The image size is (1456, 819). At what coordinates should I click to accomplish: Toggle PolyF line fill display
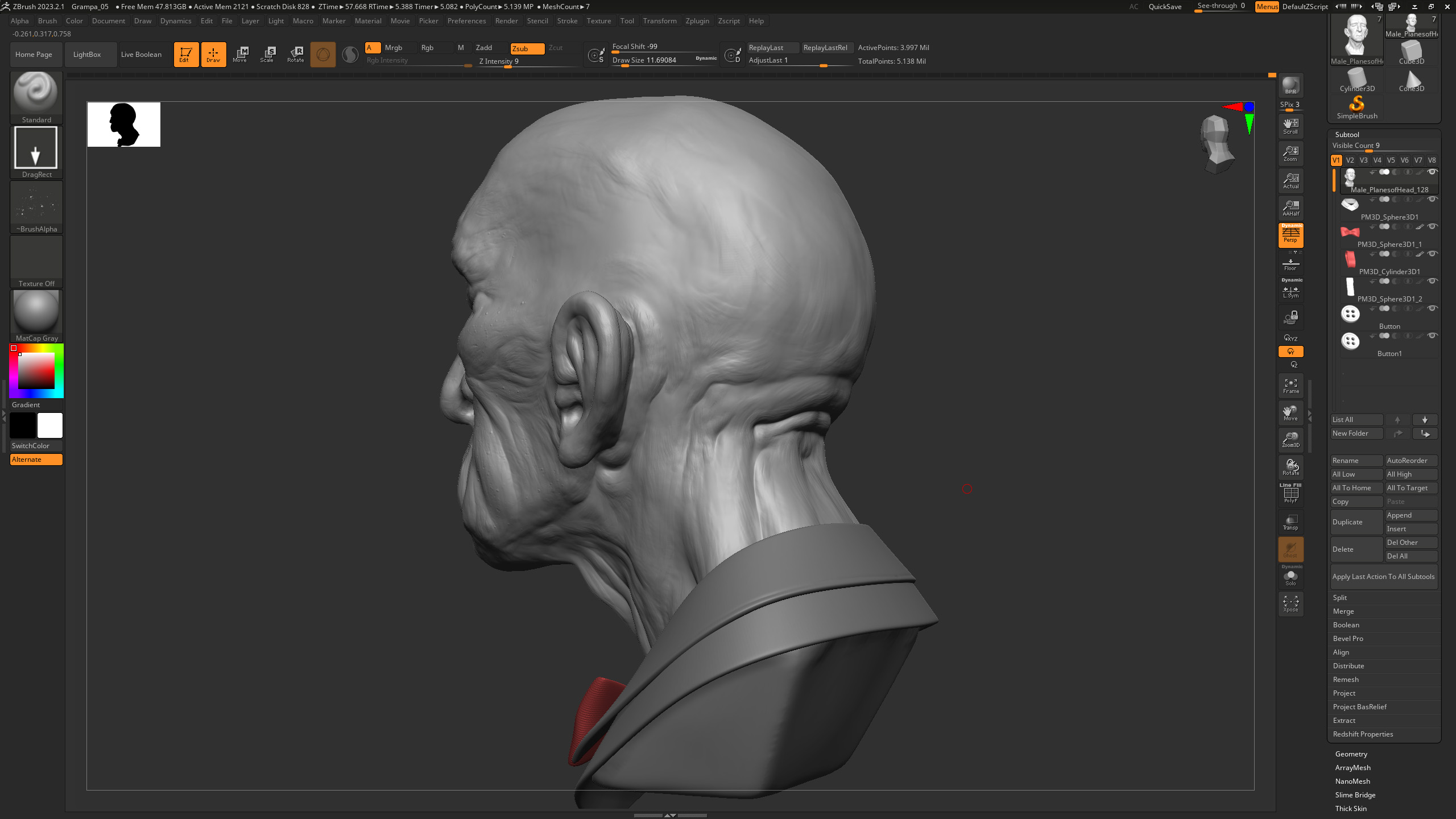1290,494
